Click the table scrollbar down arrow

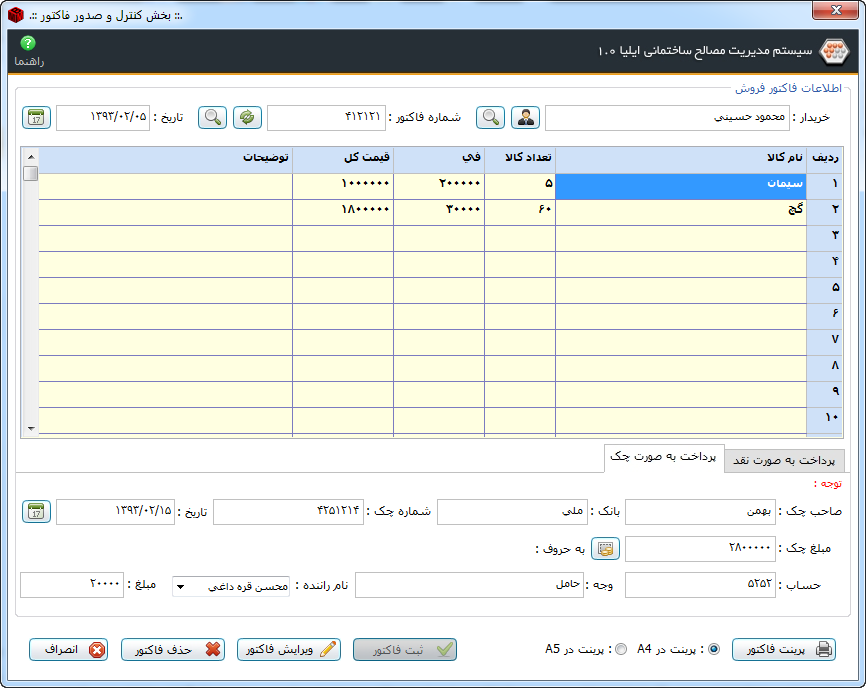click(x=31, y=429)
